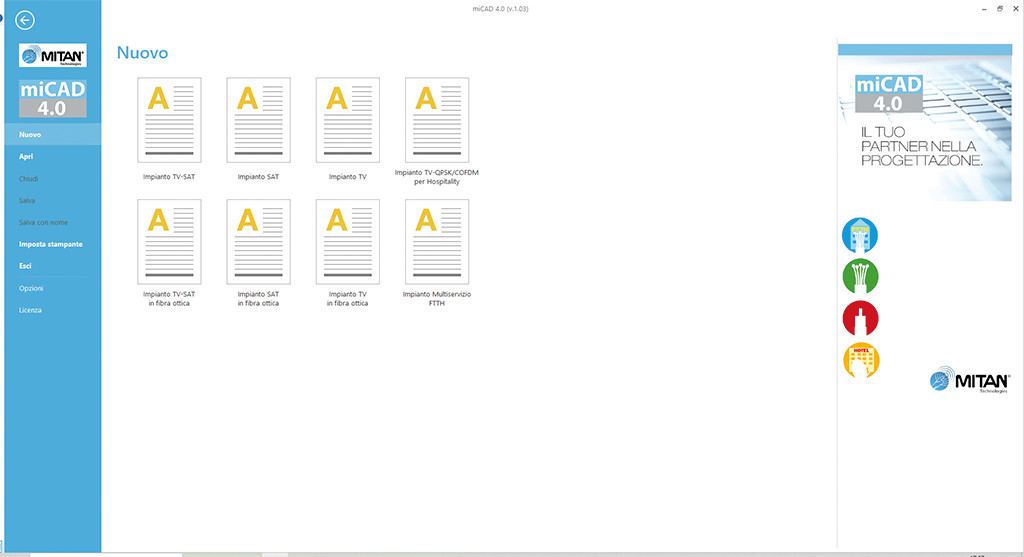The image size is (1024, 557).
Task: Click the yellow hotel round icon
Action: [861, 360]
